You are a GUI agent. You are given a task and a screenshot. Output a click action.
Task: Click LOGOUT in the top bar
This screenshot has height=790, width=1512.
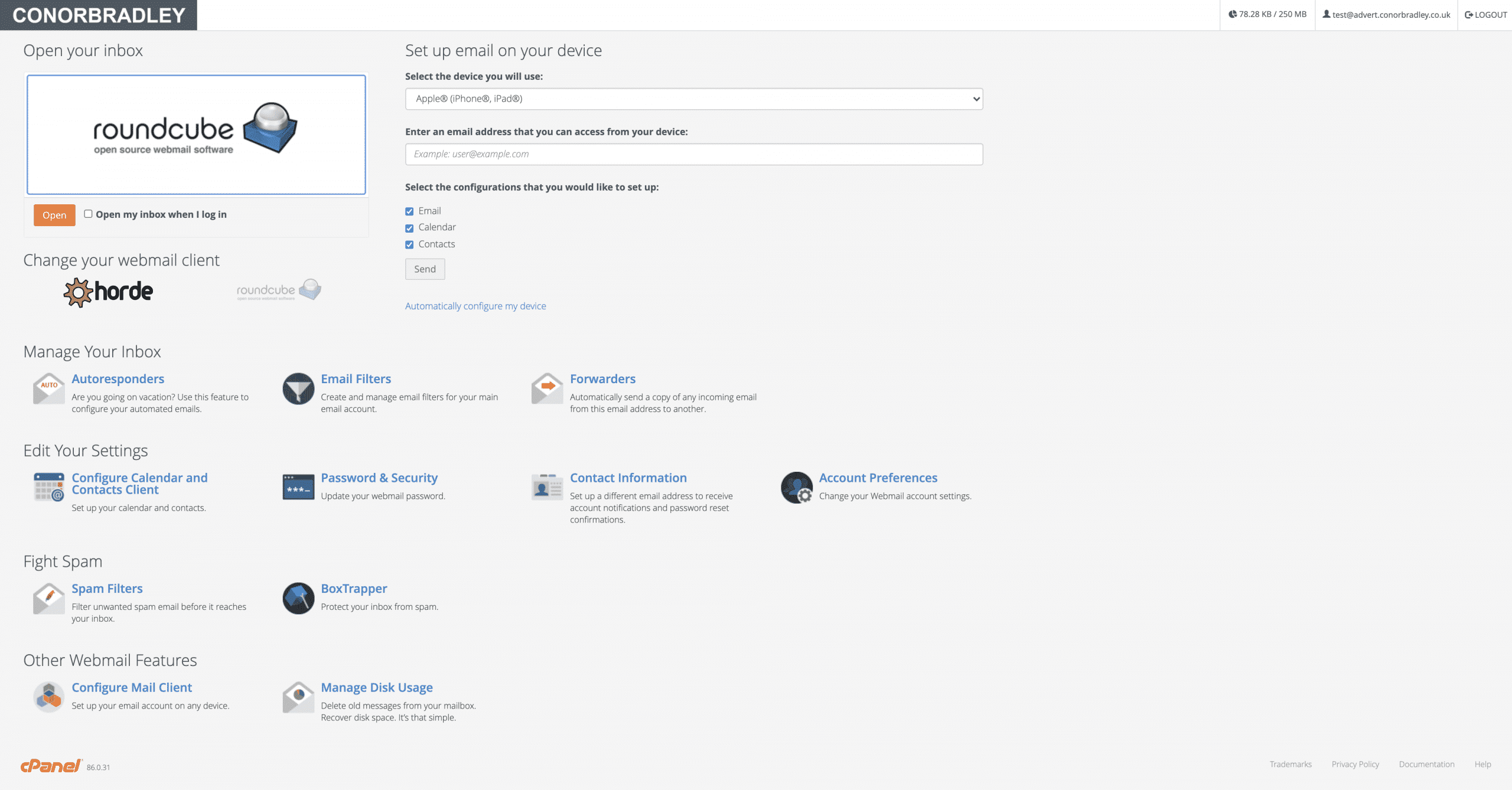click(1485, 15)
